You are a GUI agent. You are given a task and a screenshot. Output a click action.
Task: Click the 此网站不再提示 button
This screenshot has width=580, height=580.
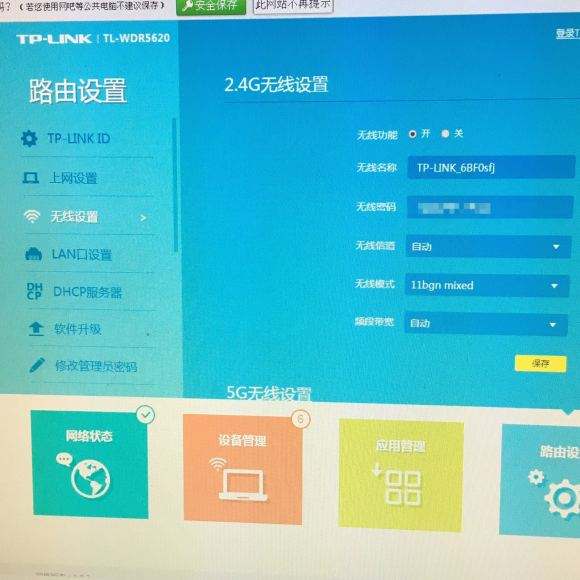293,5
